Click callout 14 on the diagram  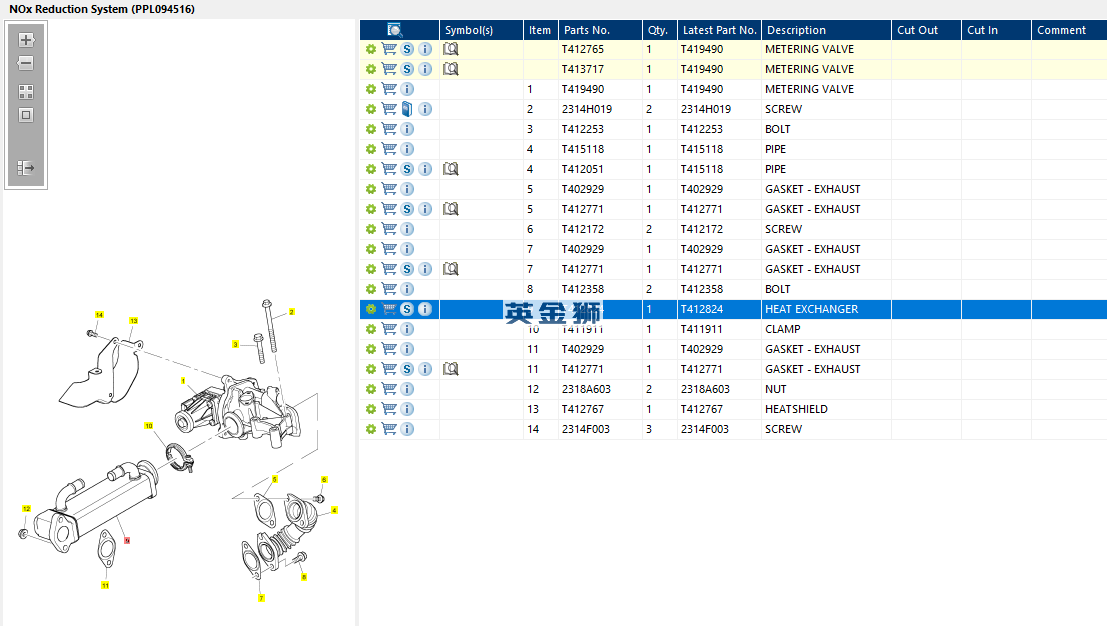(x=100, y=315)
